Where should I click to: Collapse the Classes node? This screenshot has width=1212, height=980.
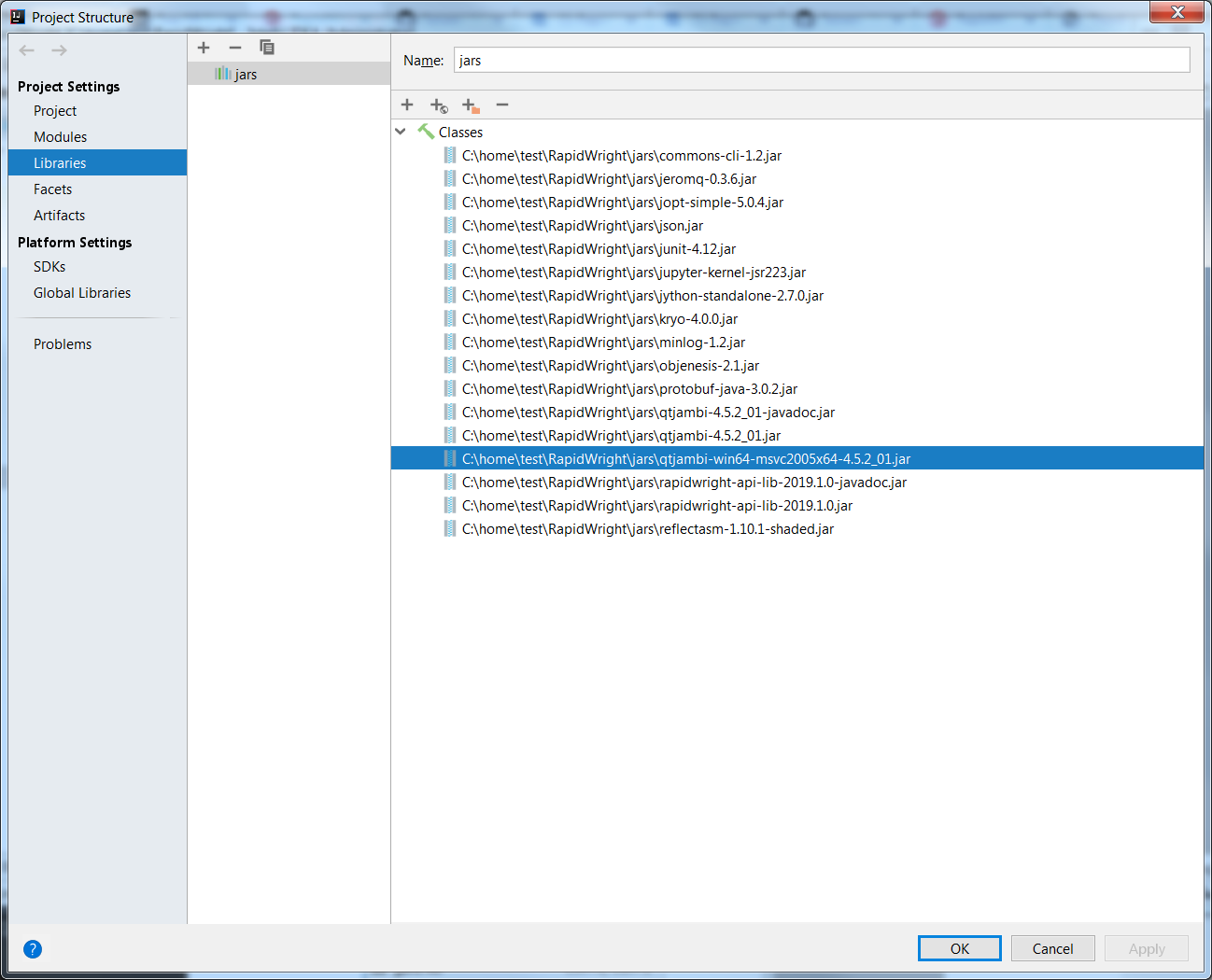(x=401, y=132)
